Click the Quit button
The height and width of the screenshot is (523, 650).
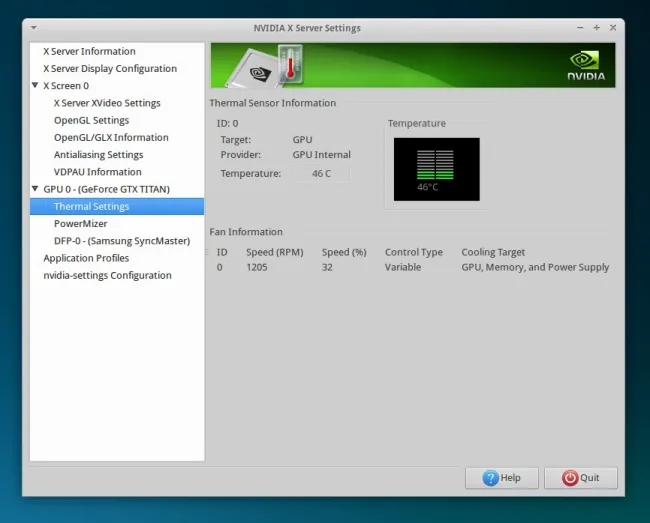pyautogui.click(x=580, y=478)
